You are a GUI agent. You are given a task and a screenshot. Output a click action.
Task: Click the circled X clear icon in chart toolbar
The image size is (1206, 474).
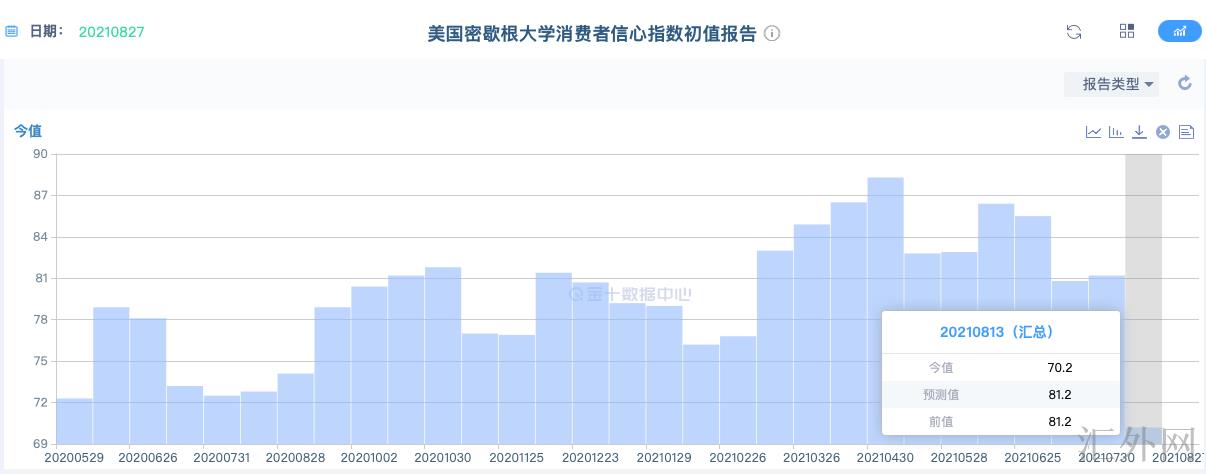(x=1163, y=132)
